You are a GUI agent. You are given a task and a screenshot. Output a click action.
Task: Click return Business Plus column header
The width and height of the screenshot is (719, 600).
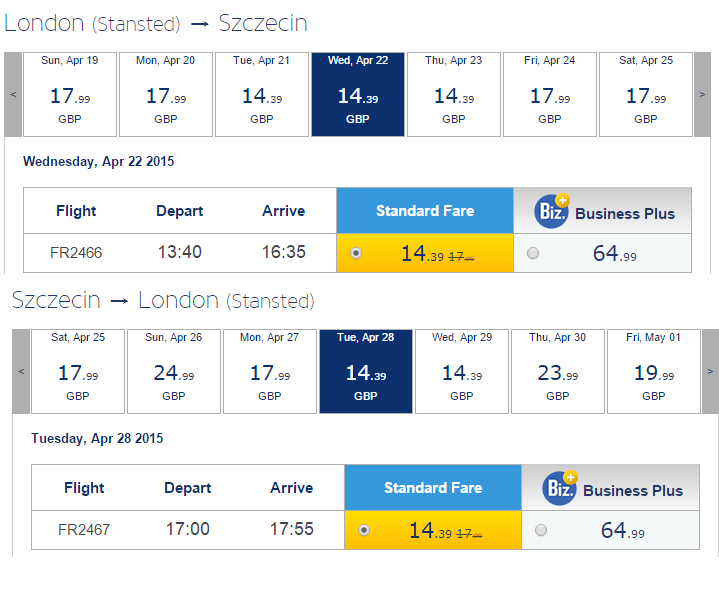[610, 488]
